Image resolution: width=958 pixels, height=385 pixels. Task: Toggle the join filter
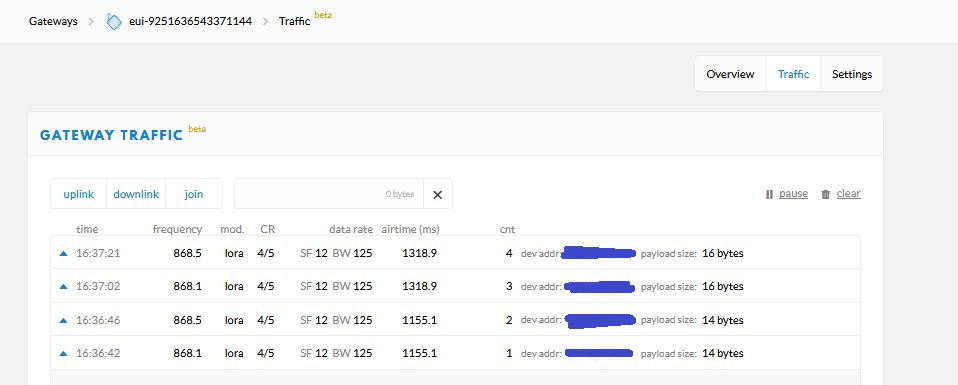(194, 194)
